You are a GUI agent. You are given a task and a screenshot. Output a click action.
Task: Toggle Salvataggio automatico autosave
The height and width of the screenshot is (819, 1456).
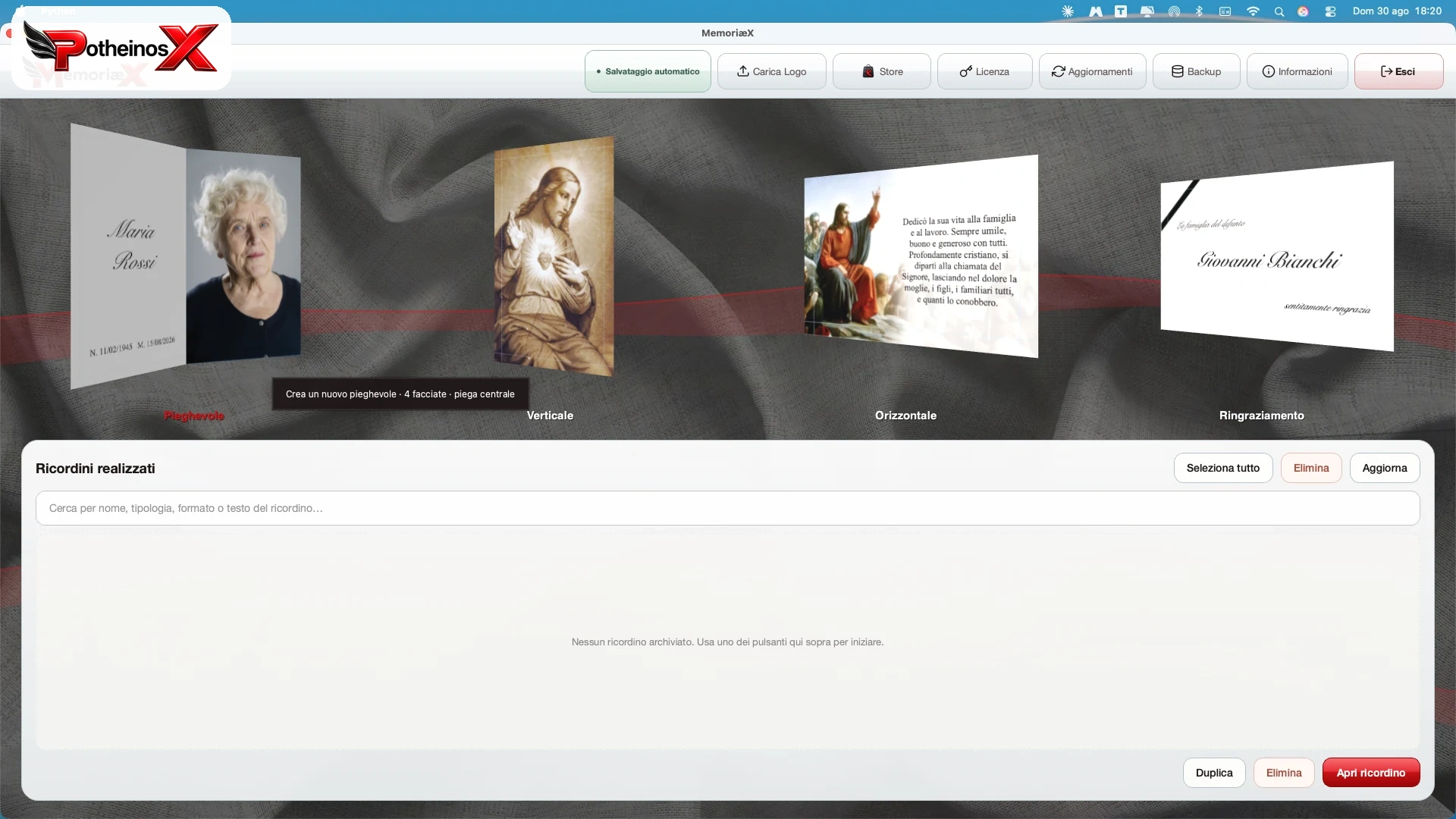click(x=648, y=71)
